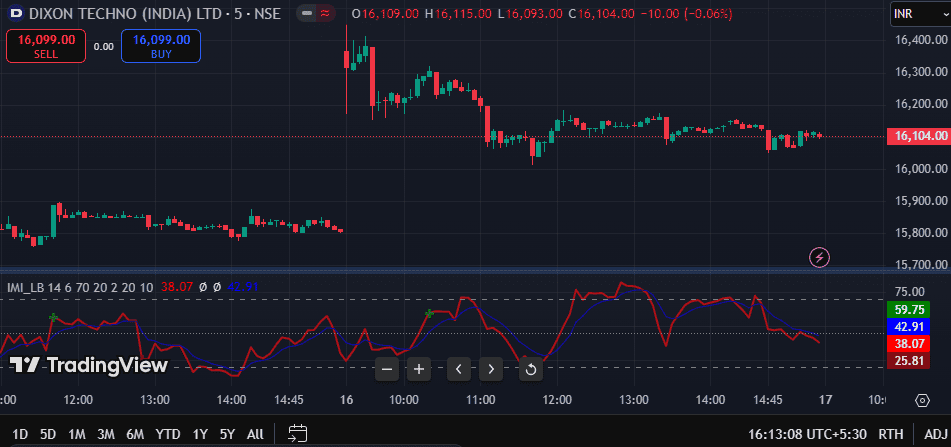
Task: Click the date label 17 on time axis
Action: (825, 400)
